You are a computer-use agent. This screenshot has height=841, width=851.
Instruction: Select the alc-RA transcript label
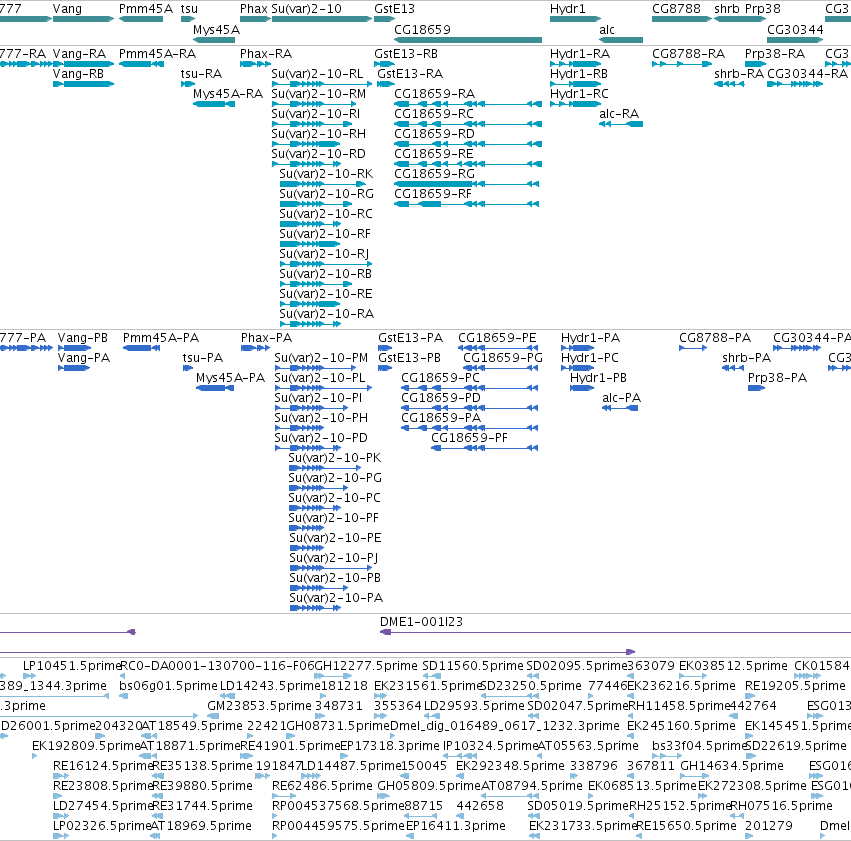click(x=619, y=114)
